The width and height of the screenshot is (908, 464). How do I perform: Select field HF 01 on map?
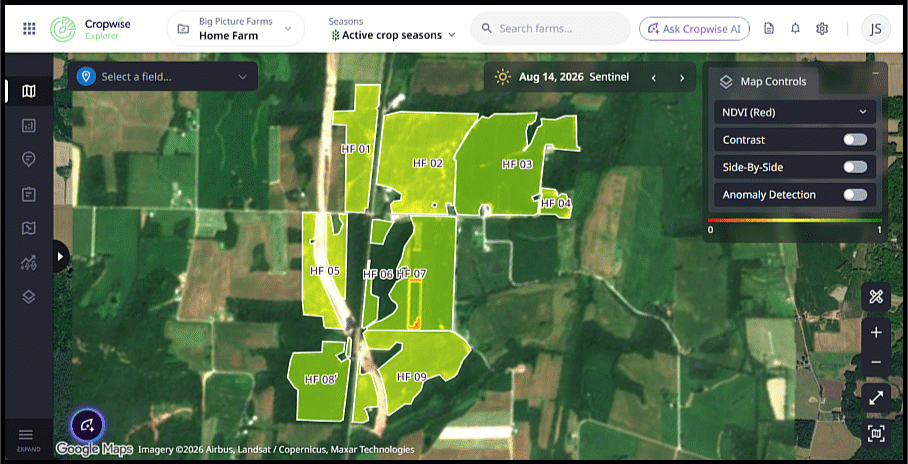(355, 149)
